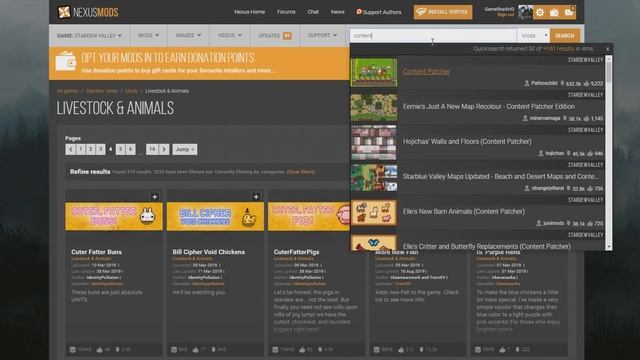The width and height of the screenshot is (640, 360).
Task: Click Elle's New Barn Animals thumbnail
Action: pos(373,213)
